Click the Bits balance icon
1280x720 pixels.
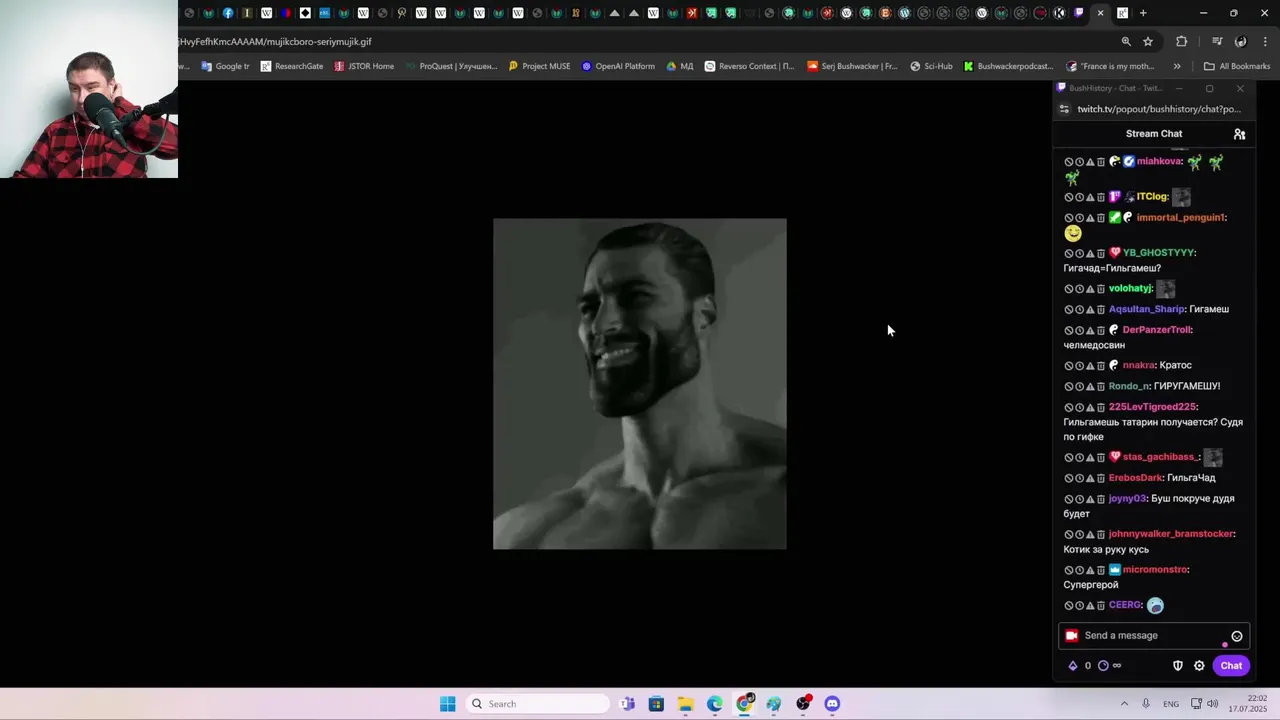[1073, 666]
